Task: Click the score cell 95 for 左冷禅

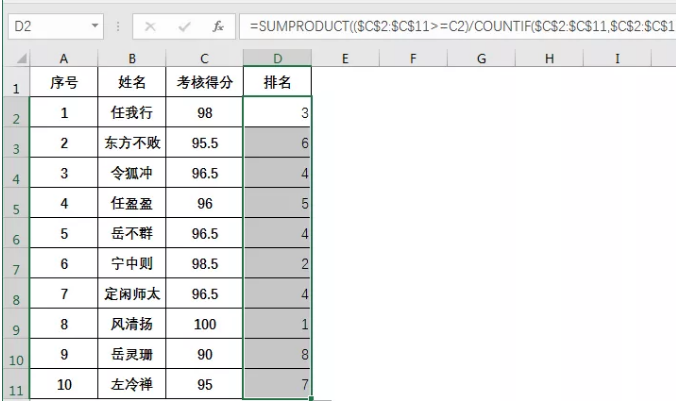Action: tap(204, 384)
